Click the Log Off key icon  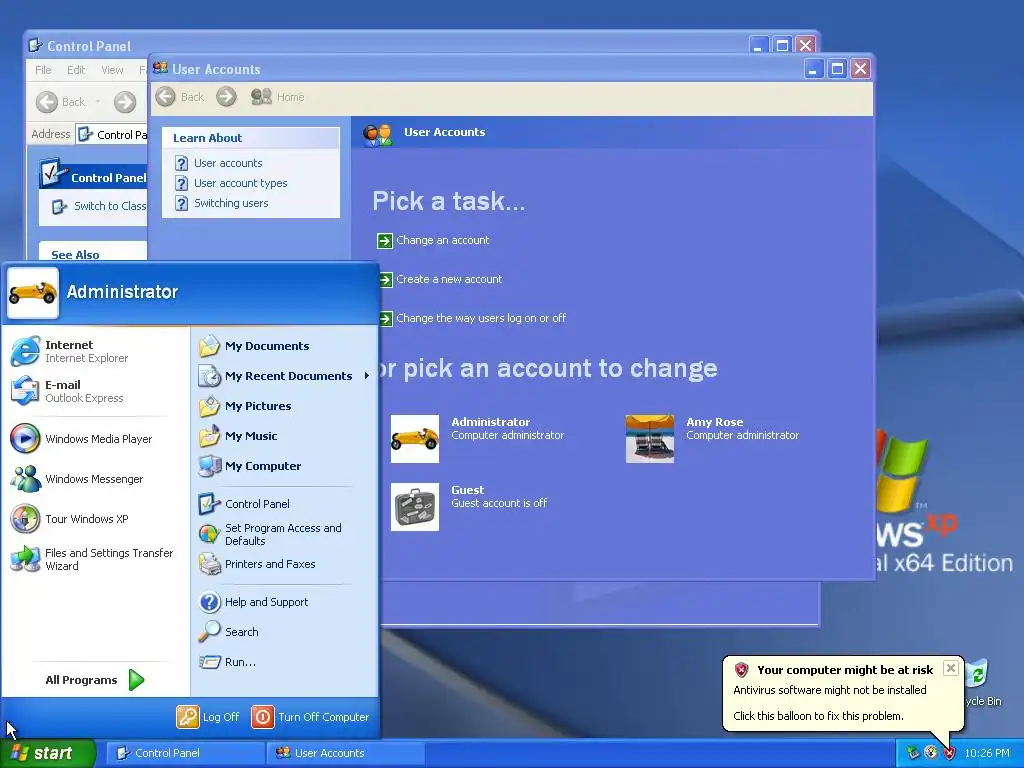click(187, 717)
